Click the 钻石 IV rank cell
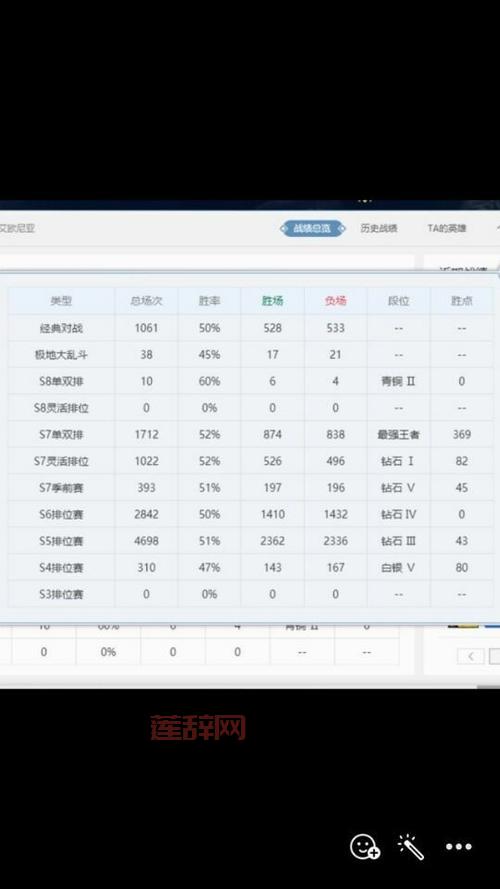Viewport: 500px width, 889px height. (399, 514)
